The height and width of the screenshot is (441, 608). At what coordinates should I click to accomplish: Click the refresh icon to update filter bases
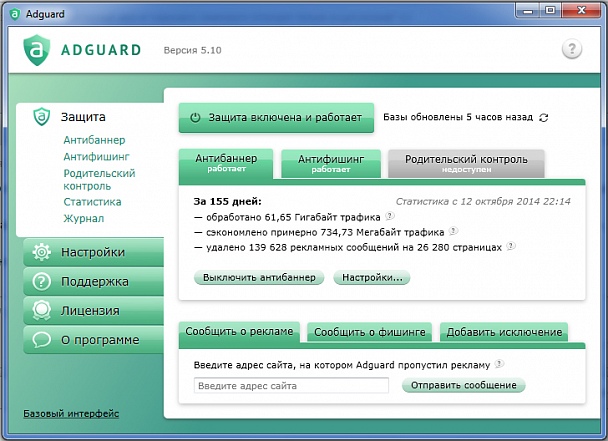pos(544,118)
